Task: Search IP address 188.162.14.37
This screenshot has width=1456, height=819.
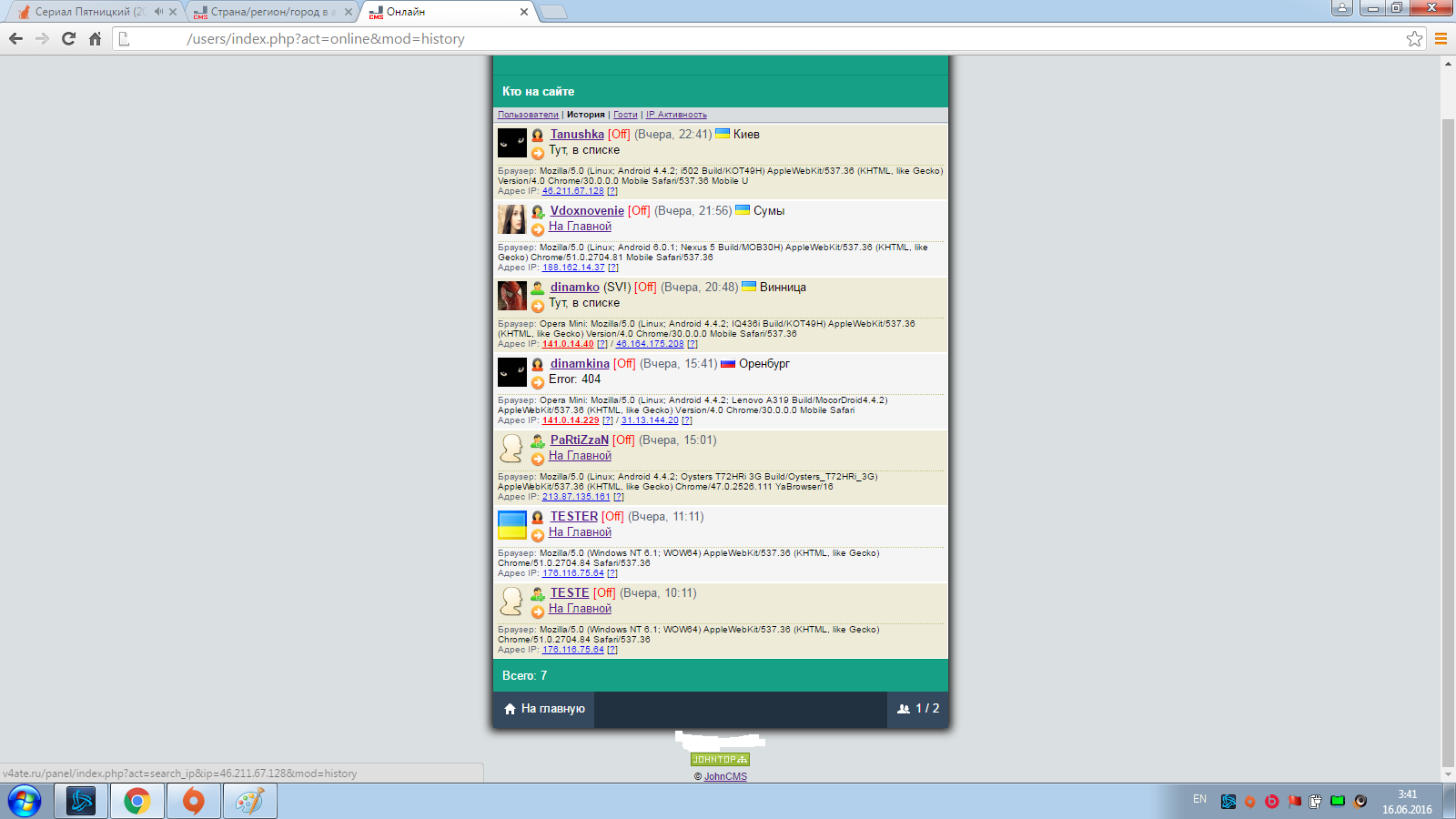Action: (x=573, y=268)
